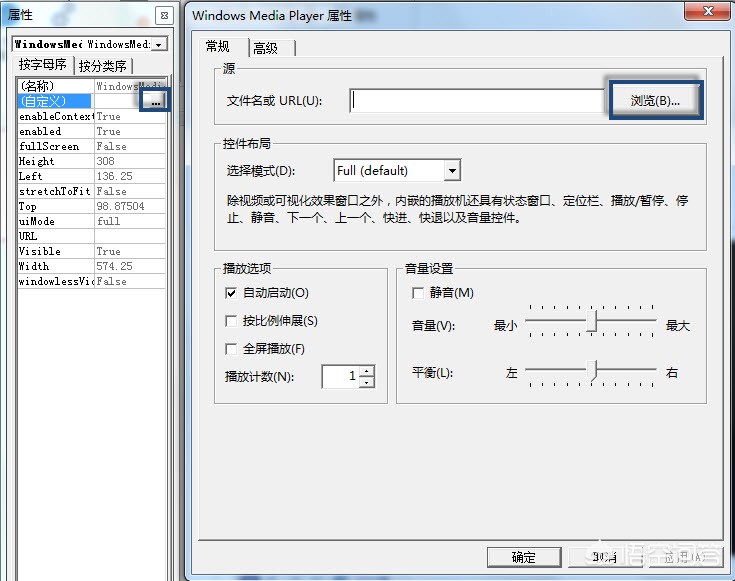The image size is (735, 581).
Task: Select the (名称) property row
Action: point(92,86)
